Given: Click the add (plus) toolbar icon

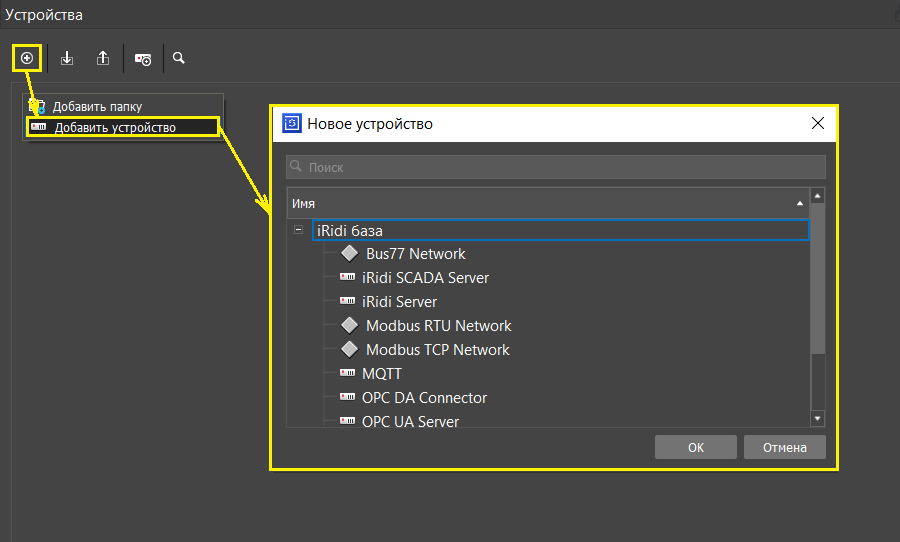Looking at the screenshot, I should click(x=27, y=58).
